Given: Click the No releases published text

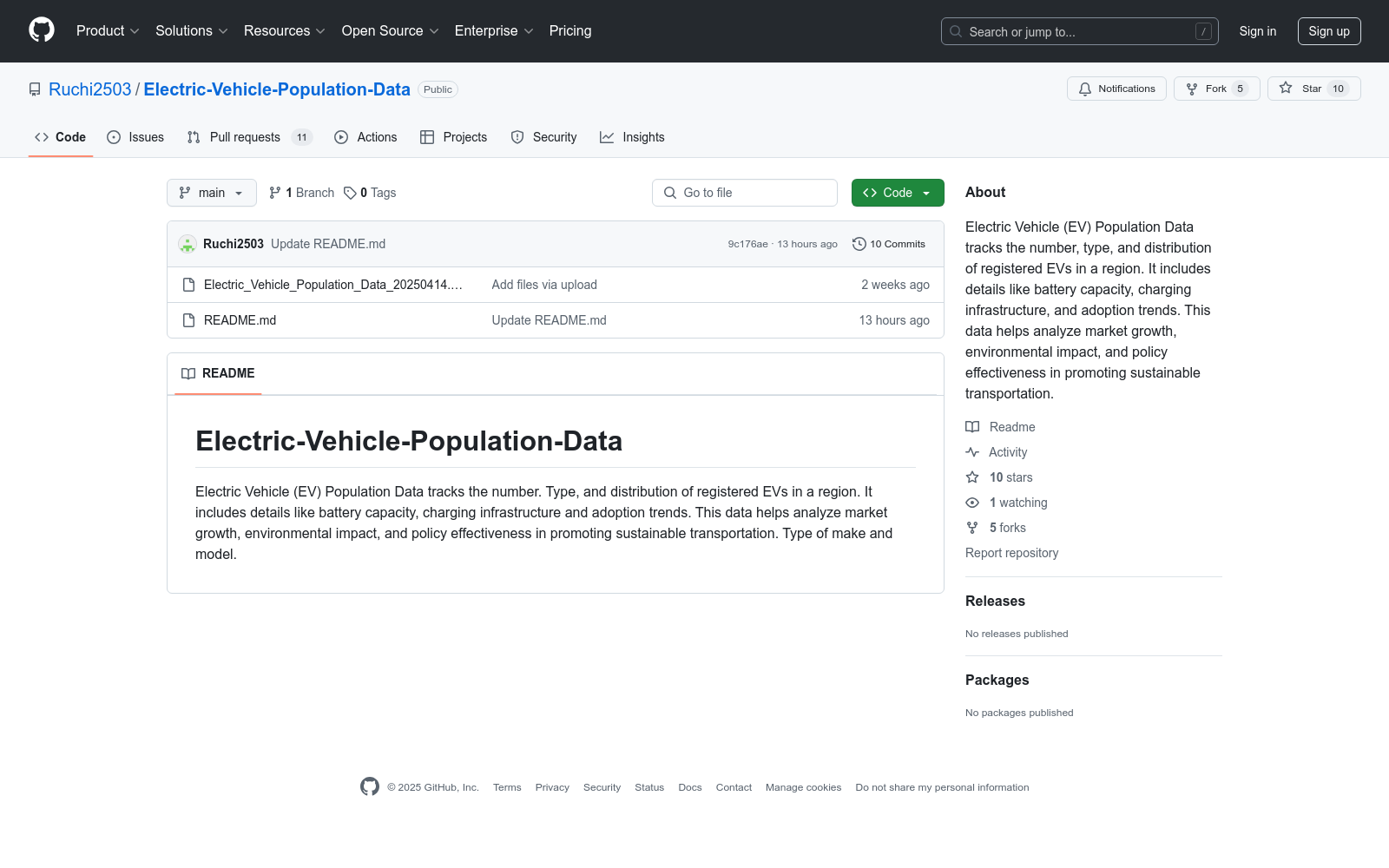Looking at the screenshot, I should pyautogui.click(x=1017, y=634).
